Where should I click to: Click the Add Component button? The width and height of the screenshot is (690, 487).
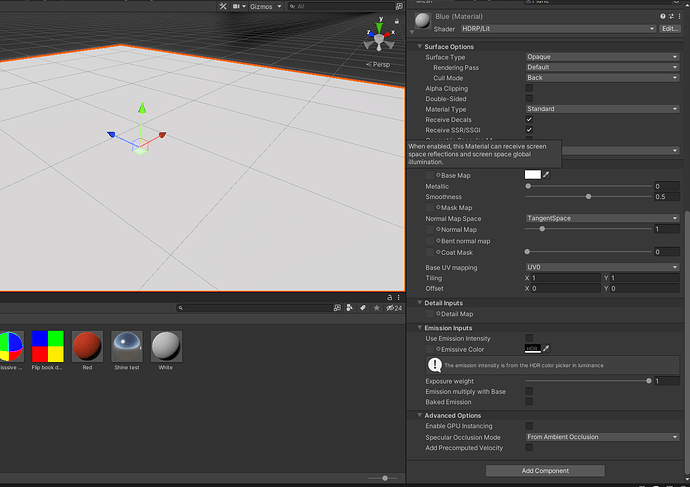tap(545, 470)
